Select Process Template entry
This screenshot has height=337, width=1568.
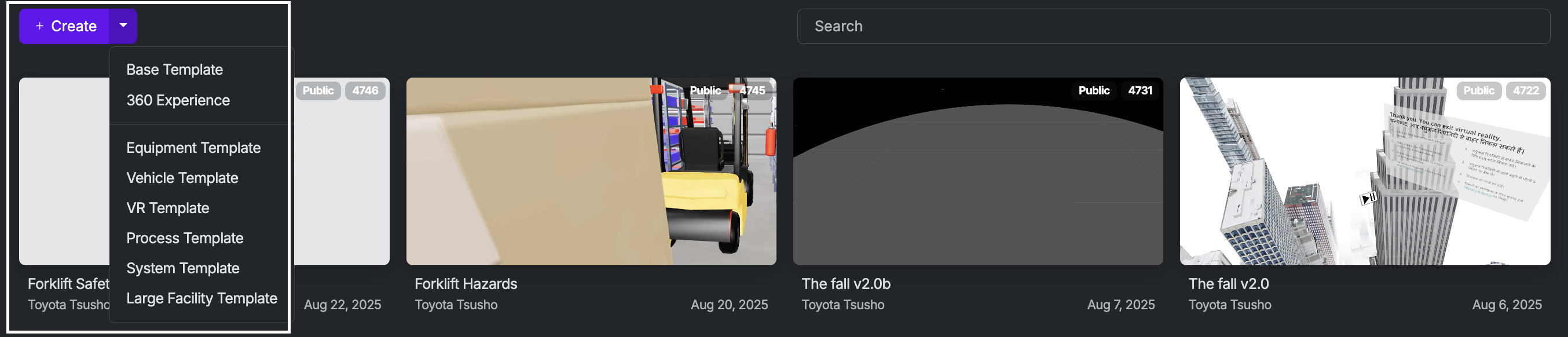click(x=185, y=239)
